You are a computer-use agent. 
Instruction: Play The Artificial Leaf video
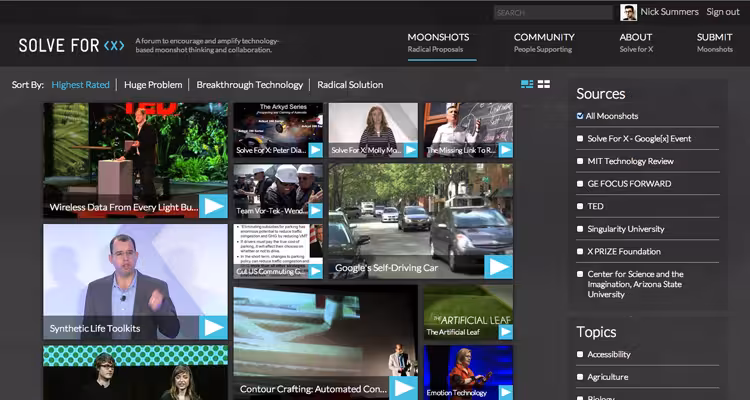pyautogui.click(x=506, y=332)
